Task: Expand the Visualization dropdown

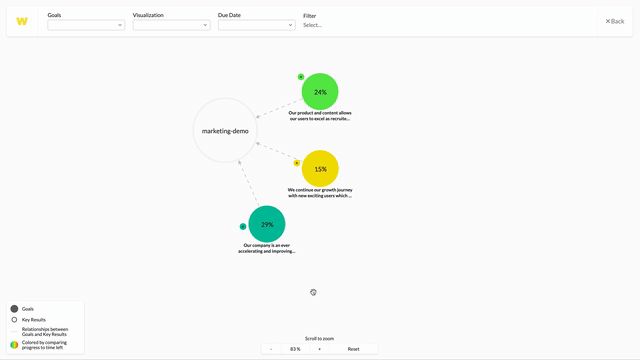Action: (x=171, y=25)
